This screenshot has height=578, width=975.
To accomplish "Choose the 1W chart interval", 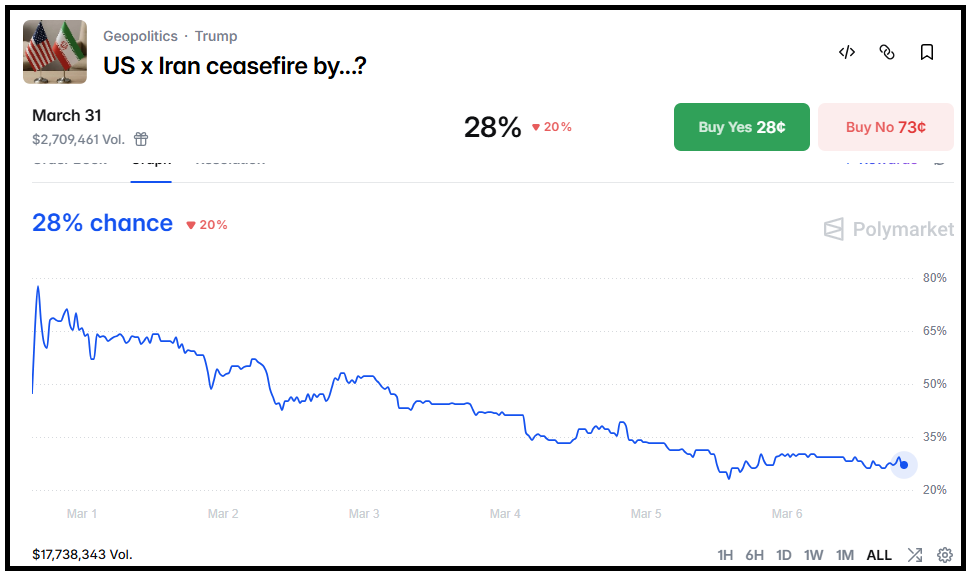I will click(x=814, y=555).
